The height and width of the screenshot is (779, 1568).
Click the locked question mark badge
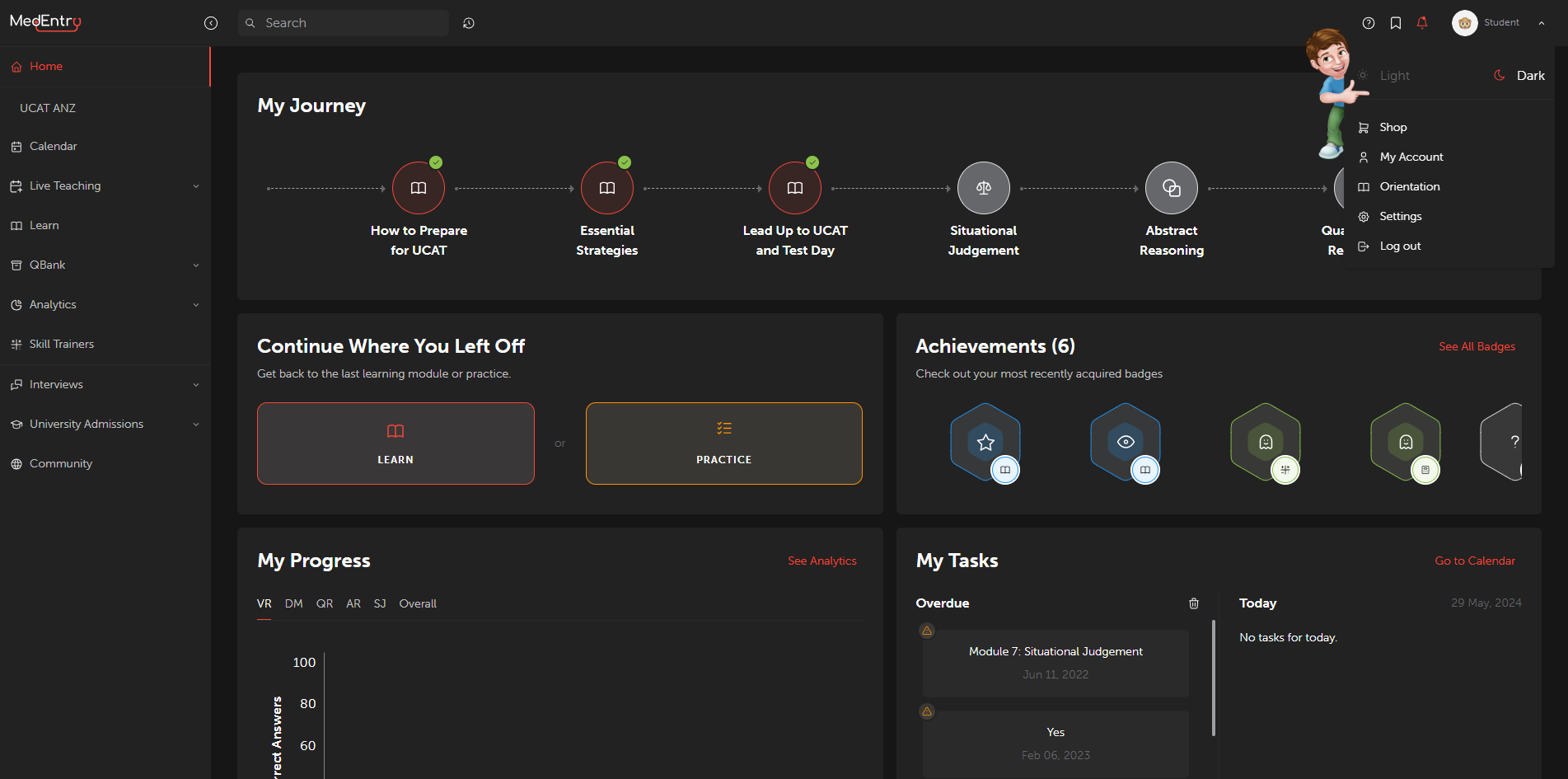(1502, 442)
